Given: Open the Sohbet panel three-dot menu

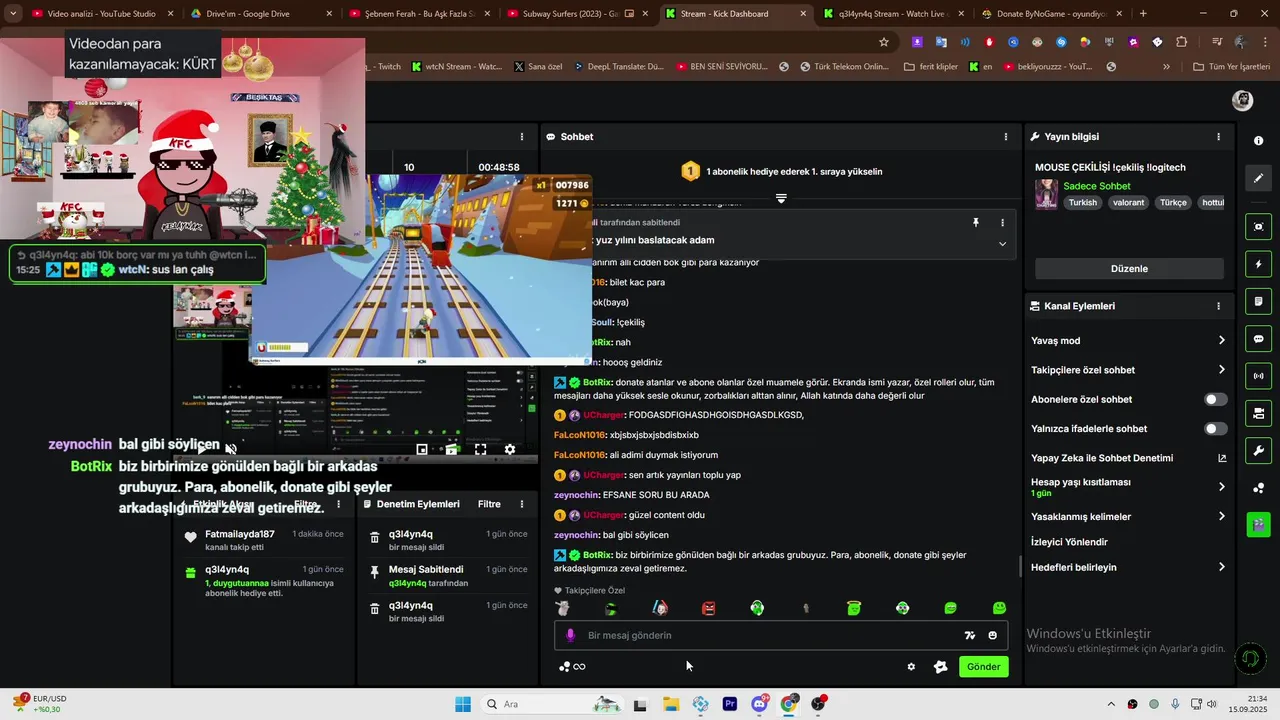Looking at the screenshot, I should 1006,137.
